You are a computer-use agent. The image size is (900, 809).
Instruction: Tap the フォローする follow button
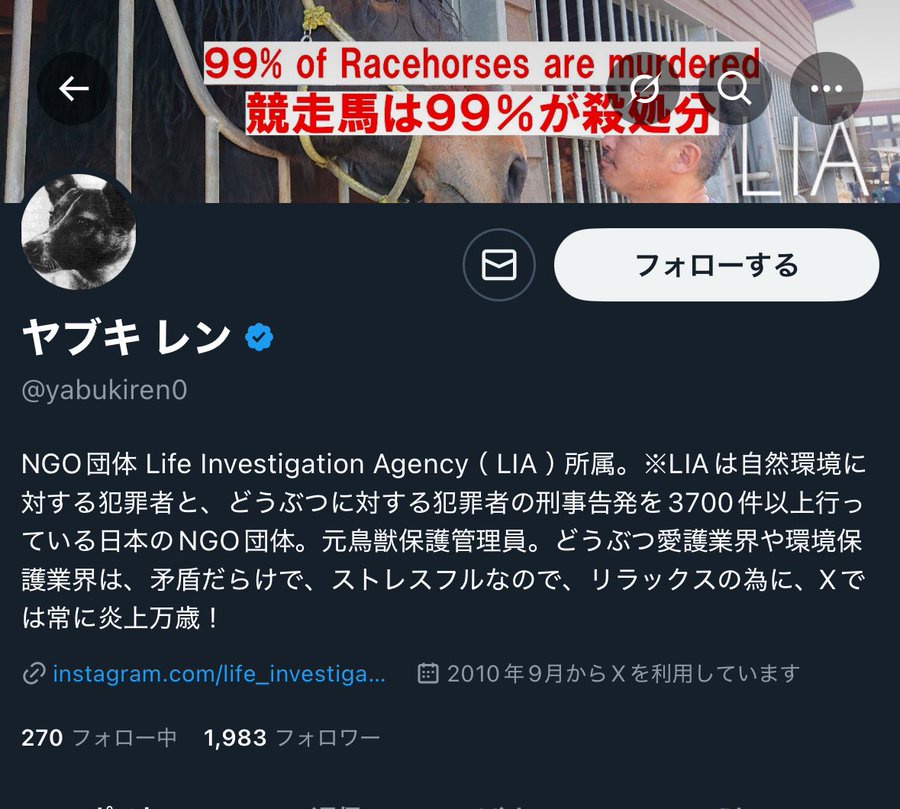[716, 265]
